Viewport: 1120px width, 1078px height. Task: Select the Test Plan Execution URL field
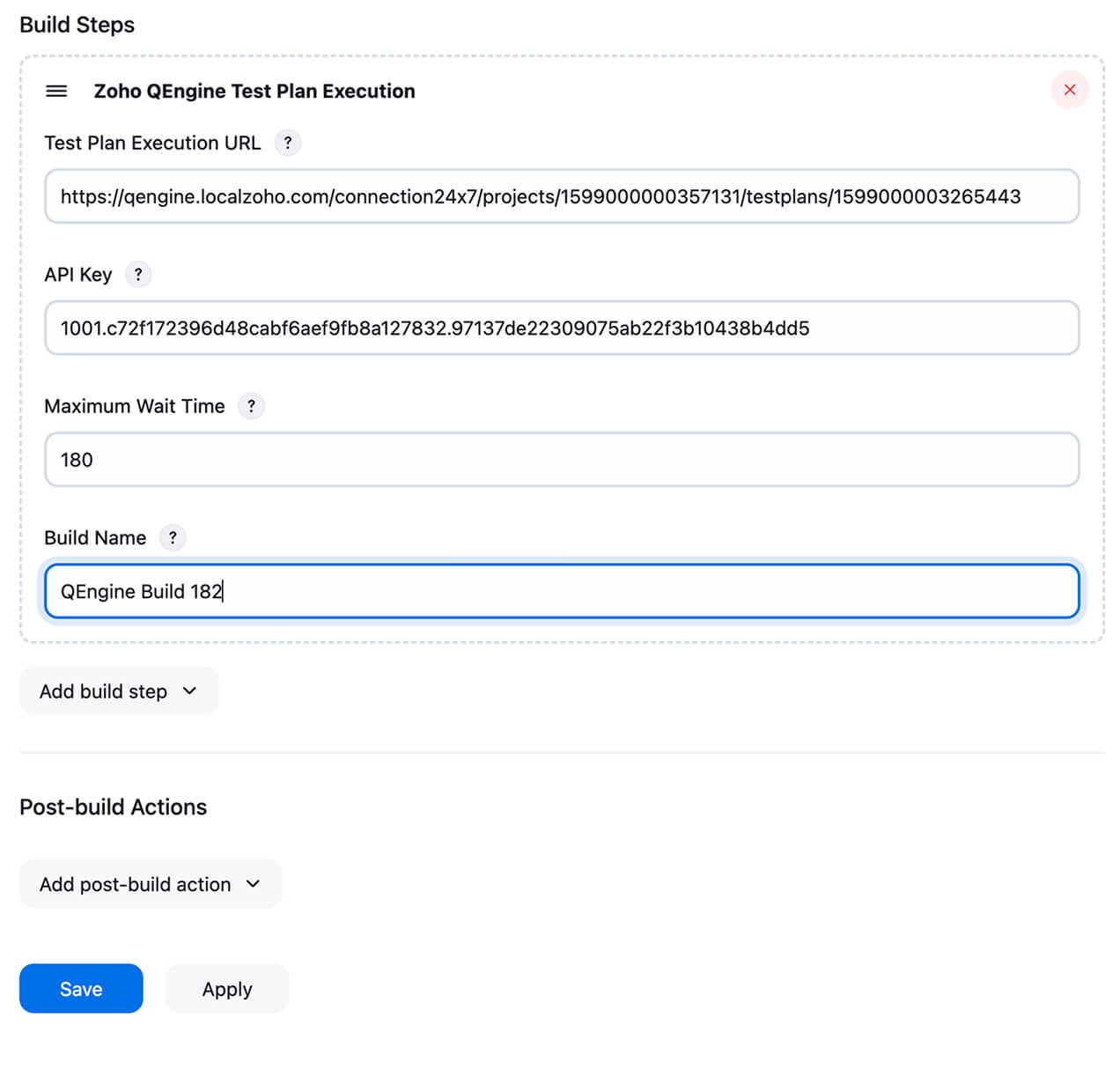click(x=562, y=196)
